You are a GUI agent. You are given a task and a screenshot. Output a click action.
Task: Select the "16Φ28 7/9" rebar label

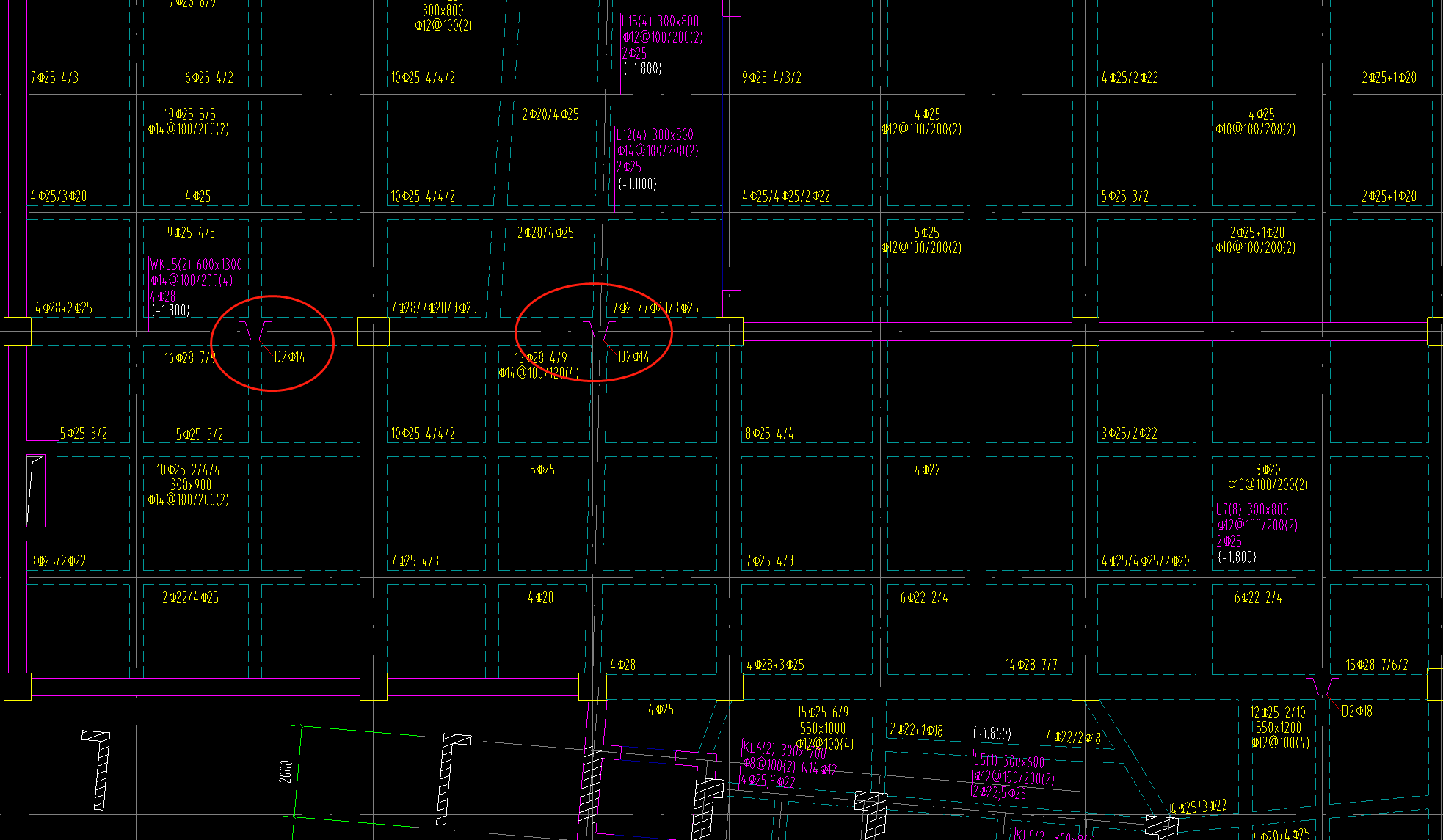click(189, 358)
